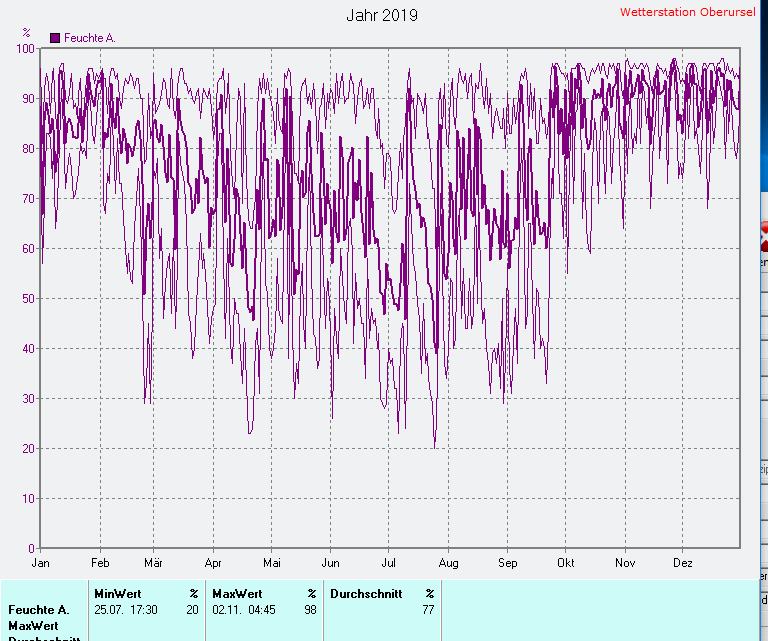Screen dimensions: 768x641
Task: Click the 'Feuchte A.' row label in the table
Action: (39, 610)
